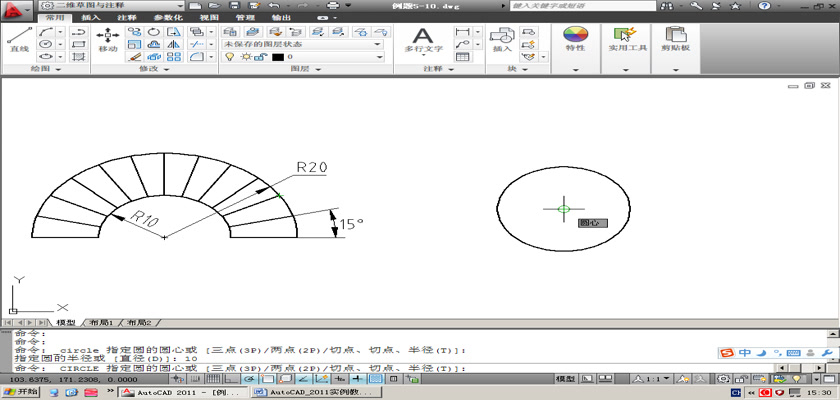
Task: Expand the 绘图 (Draw) panel
Action: tap(47, 69)
